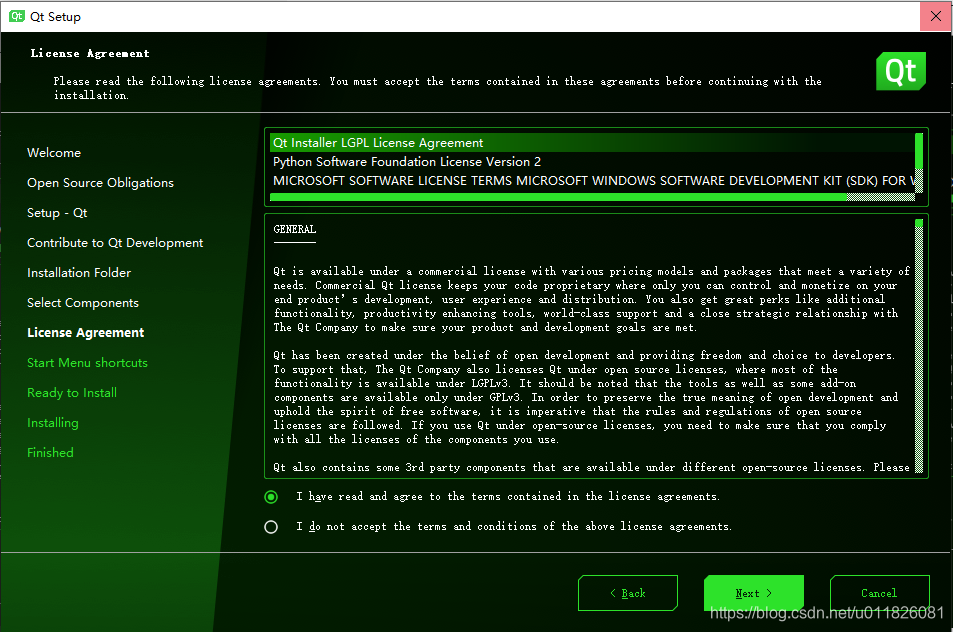Open Select Components step
The image size is (953, 632).
click(83, 303)
